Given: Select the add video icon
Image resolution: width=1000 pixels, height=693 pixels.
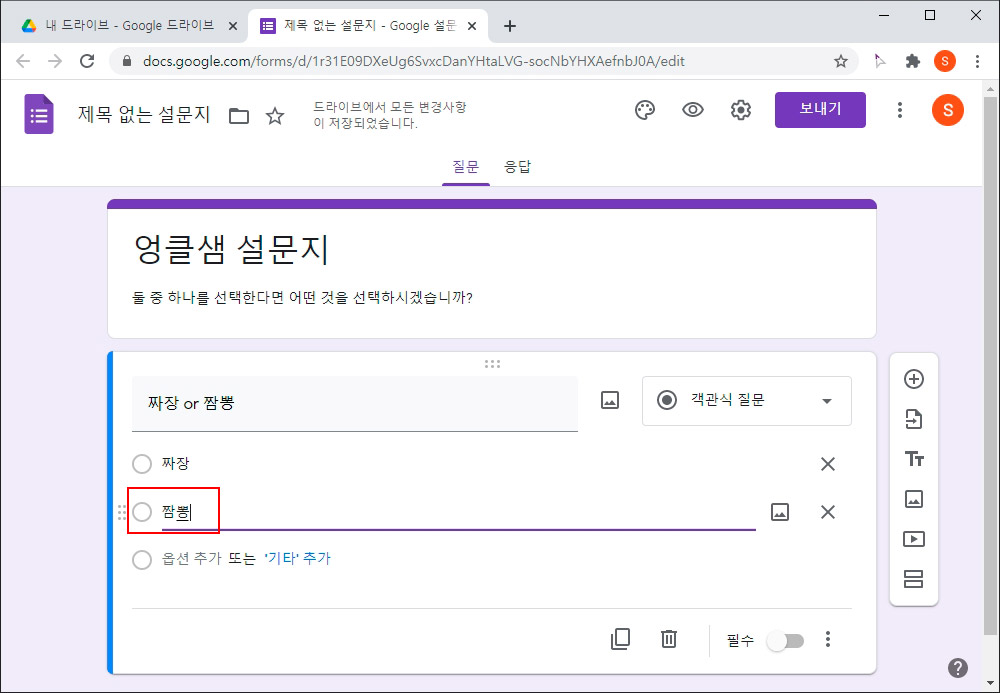Looking at the screenshot, I should 913,539.
